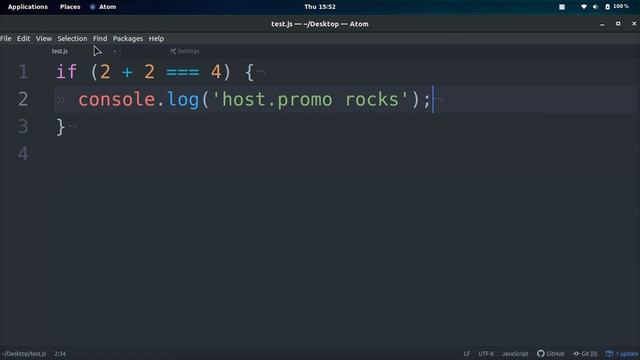Click the 'host.promo' string text

point(277,100)
